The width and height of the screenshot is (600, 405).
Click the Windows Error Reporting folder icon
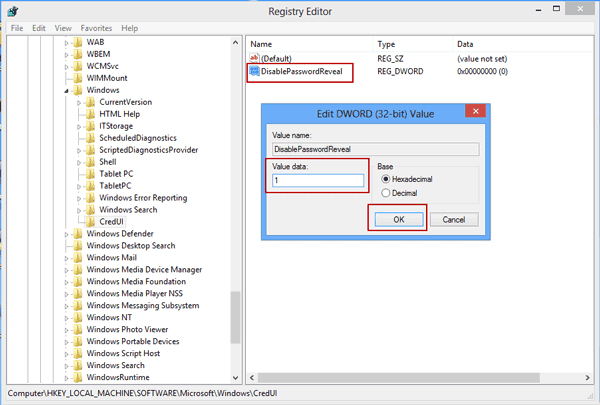point(90,198)
